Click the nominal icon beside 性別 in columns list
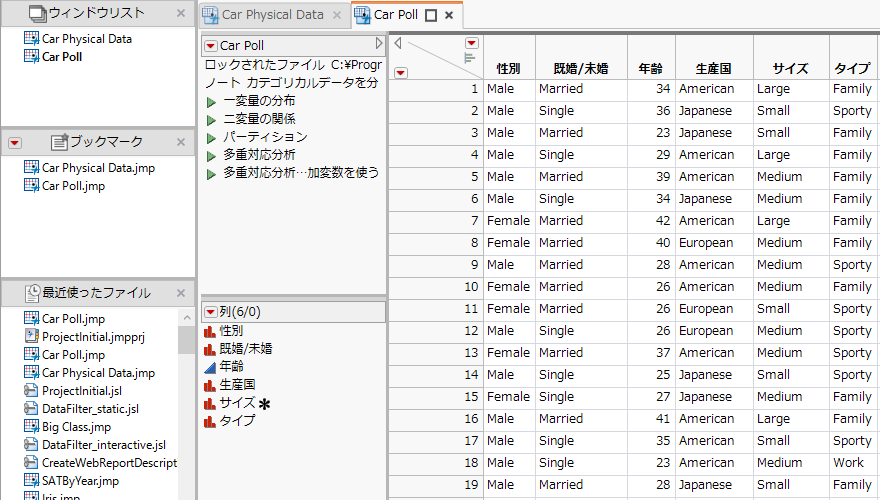This screenshot has width=880, height=500. point(210,331)
